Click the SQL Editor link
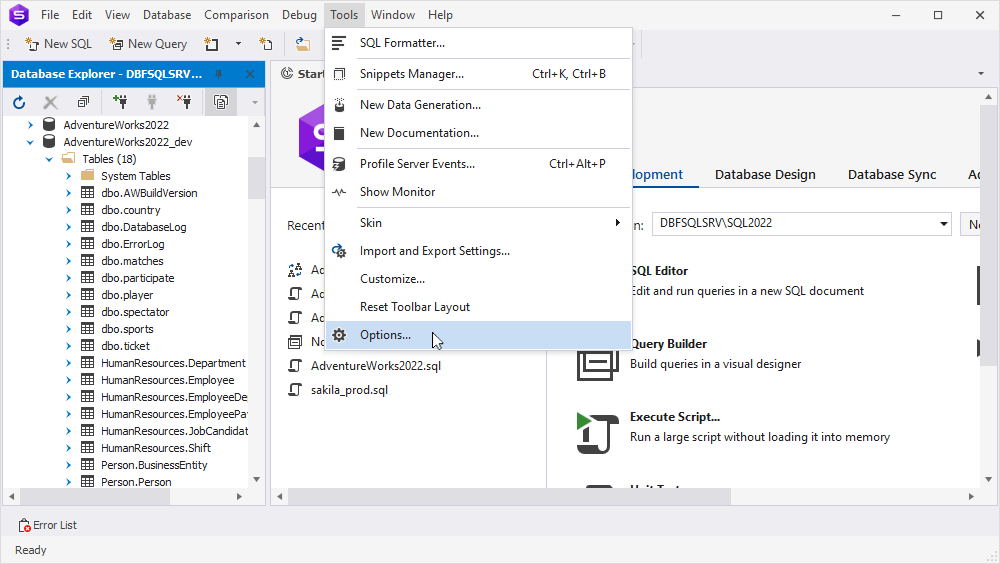1000x564 pixels. tap(659, 271)
